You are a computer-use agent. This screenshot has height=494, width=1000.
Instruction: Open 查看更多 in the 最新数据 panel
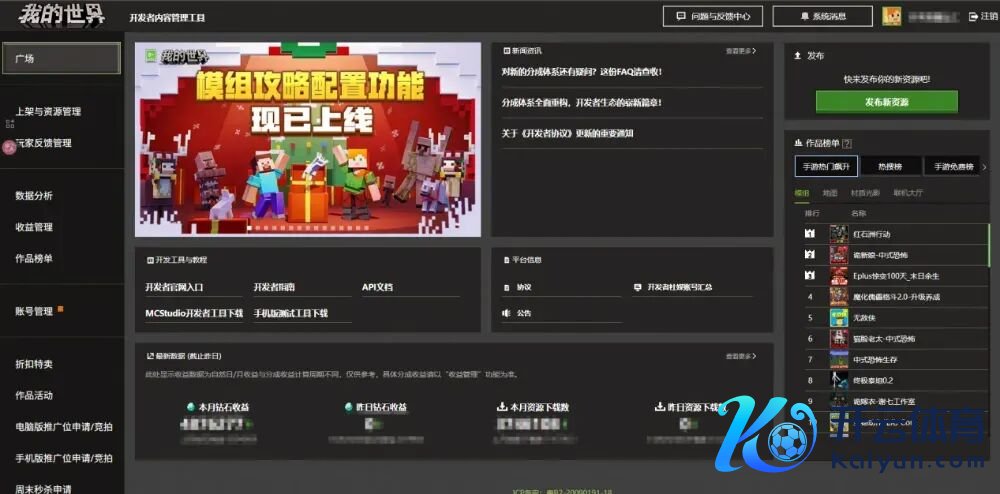pos(740,355)
